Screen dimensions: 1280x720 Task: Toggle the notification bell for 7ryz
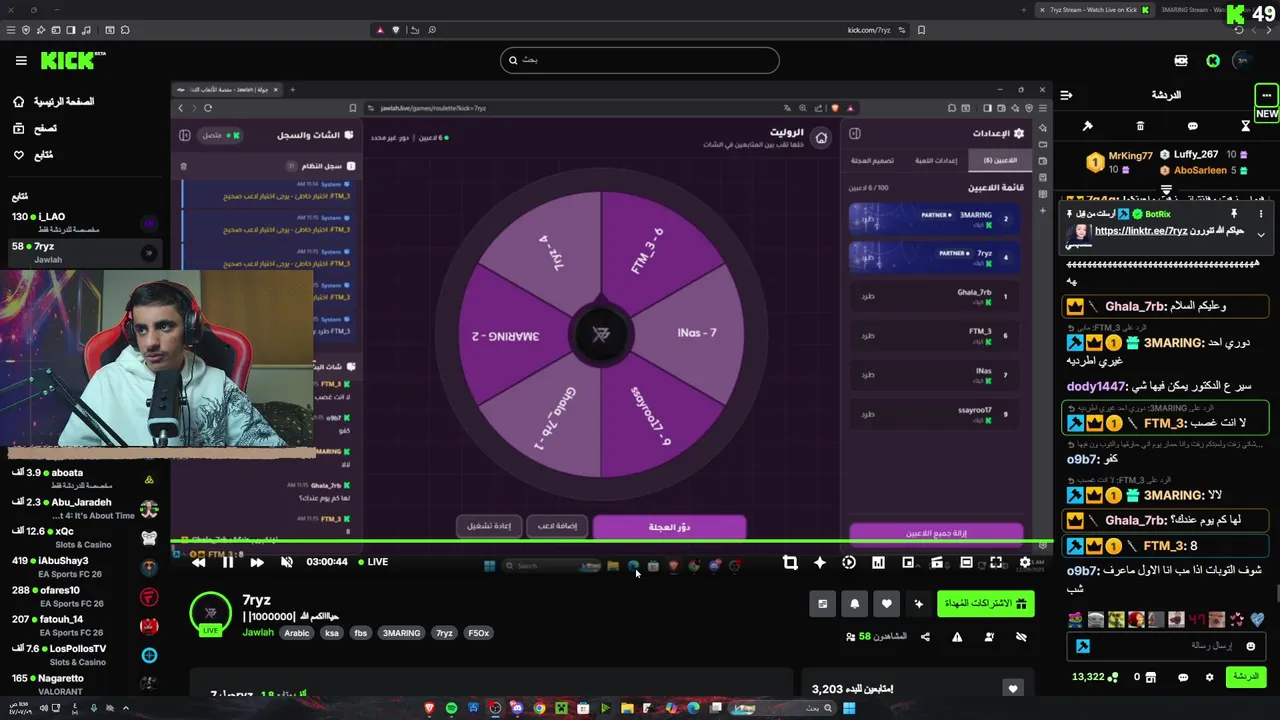point(854,603)
